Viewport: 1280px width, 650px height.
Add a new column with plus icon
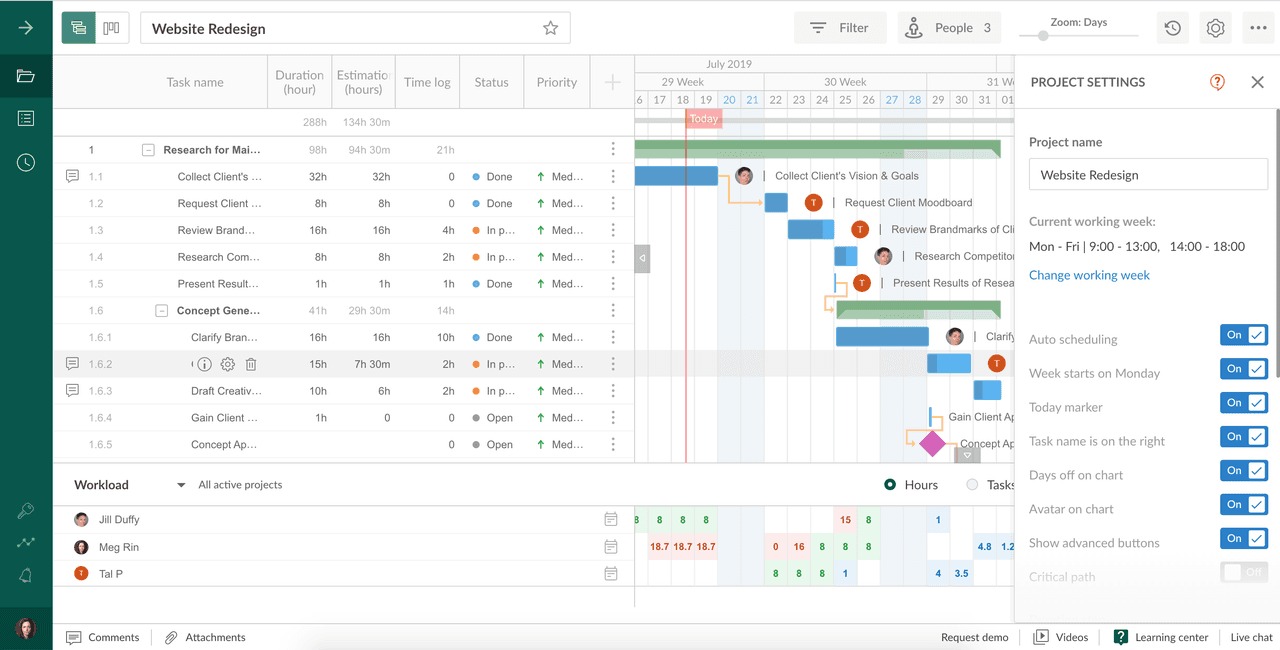(612, 82)
